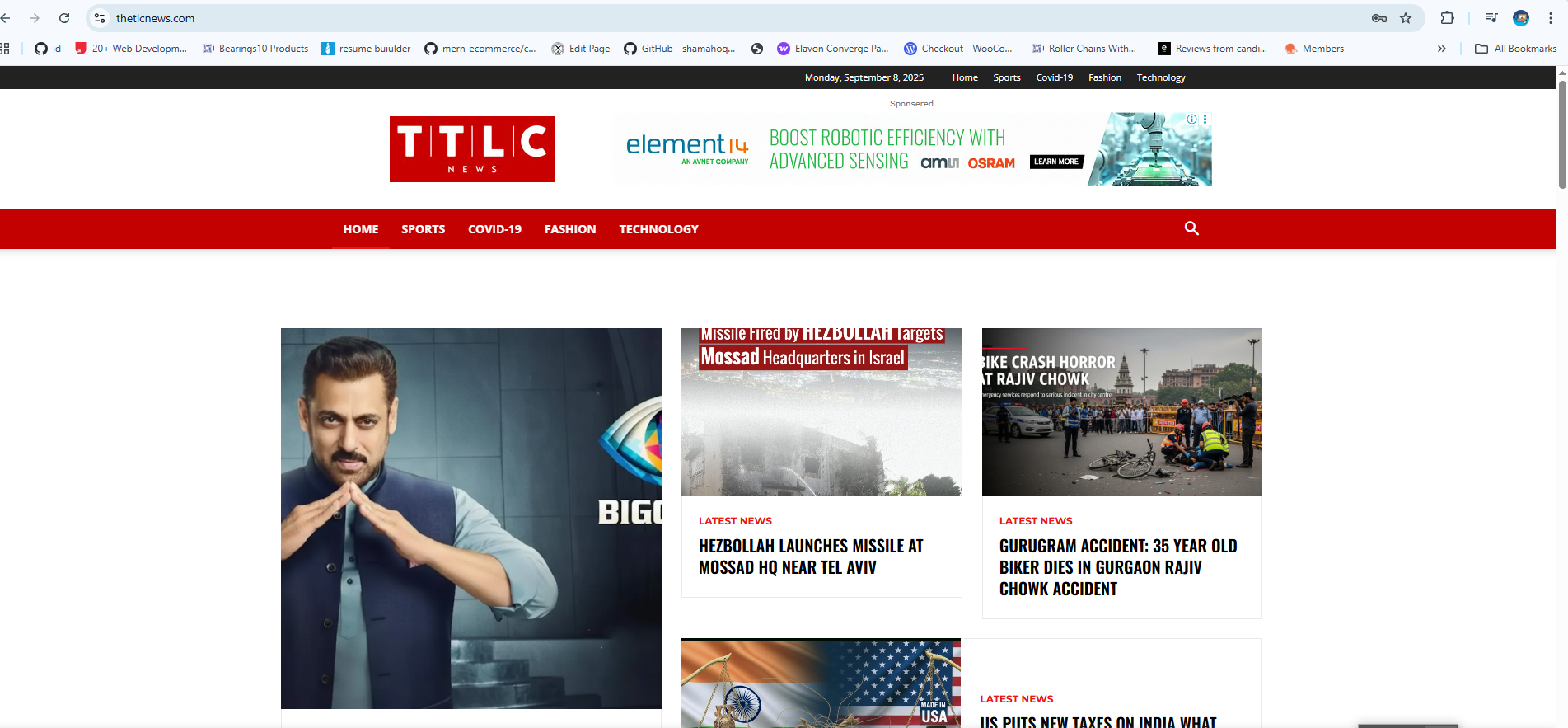Click the element14 ad 'Learn More' button

tap(1056, 162)
